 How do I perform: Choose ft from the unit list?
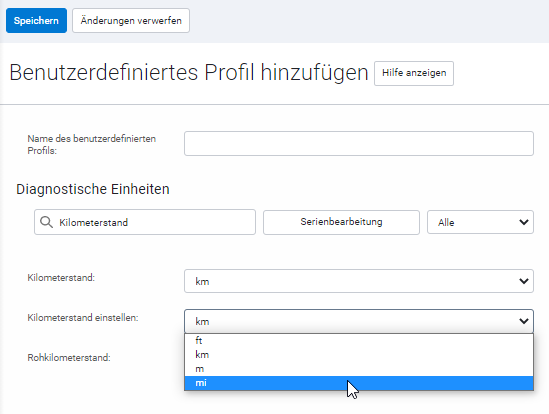[359, 340]
